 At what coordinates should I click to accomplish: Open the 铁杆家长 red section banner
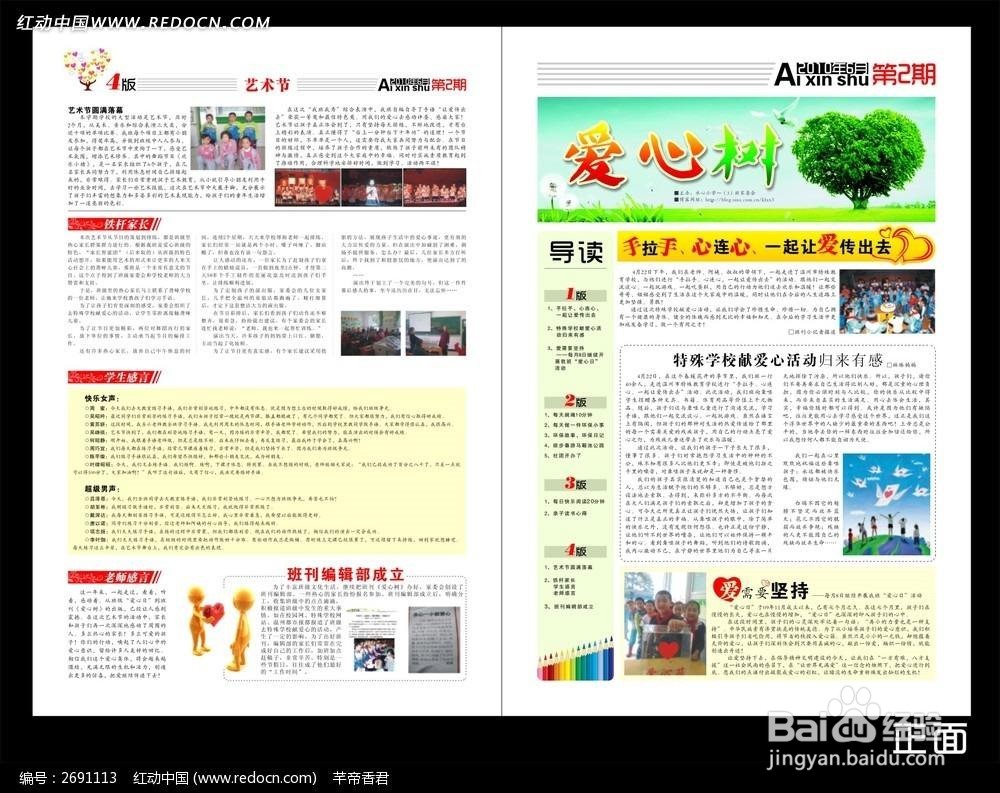pos(114,224)
